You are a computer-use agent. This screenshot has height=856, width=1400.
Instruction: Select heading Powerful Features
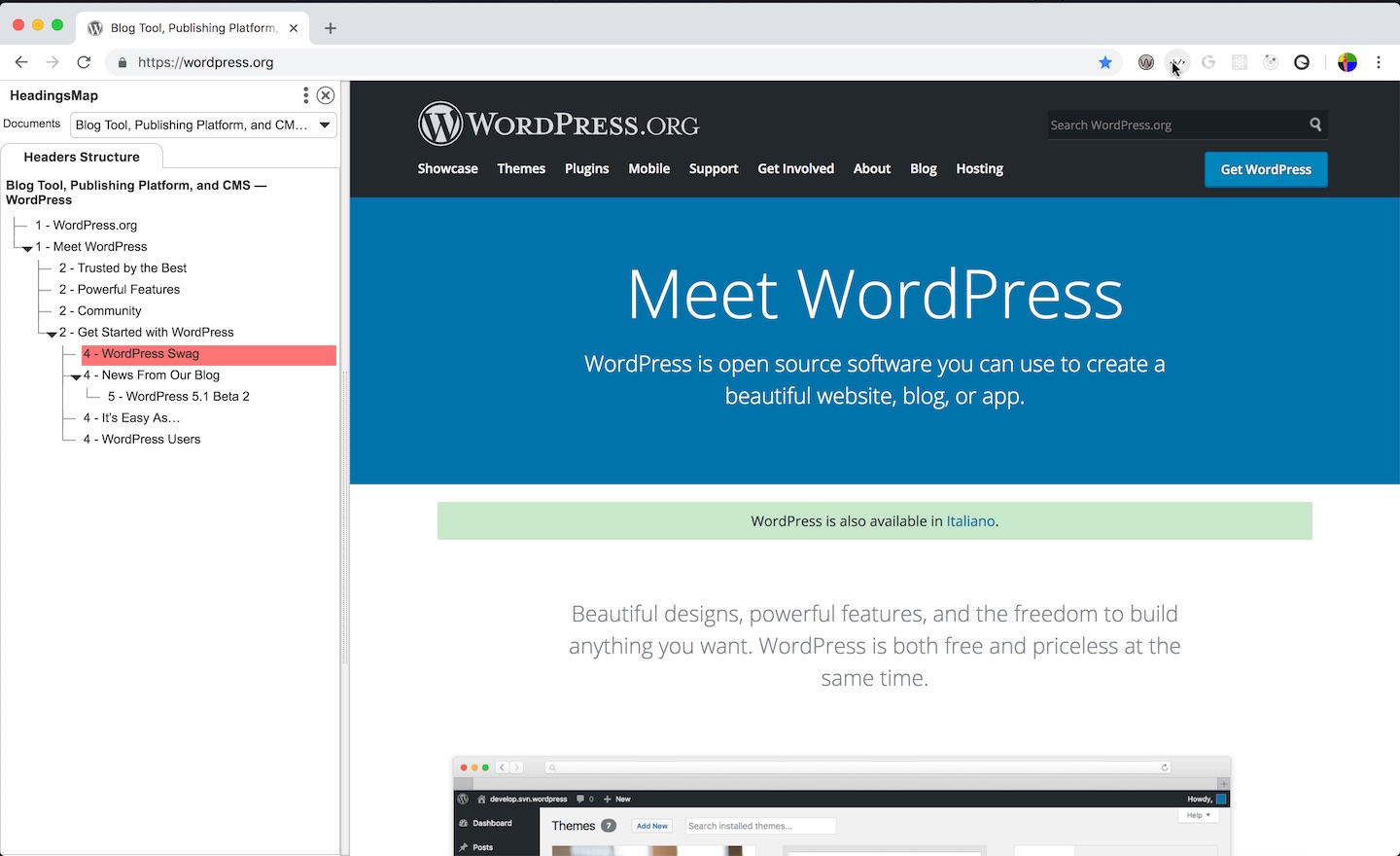click(x=120, y=289)
